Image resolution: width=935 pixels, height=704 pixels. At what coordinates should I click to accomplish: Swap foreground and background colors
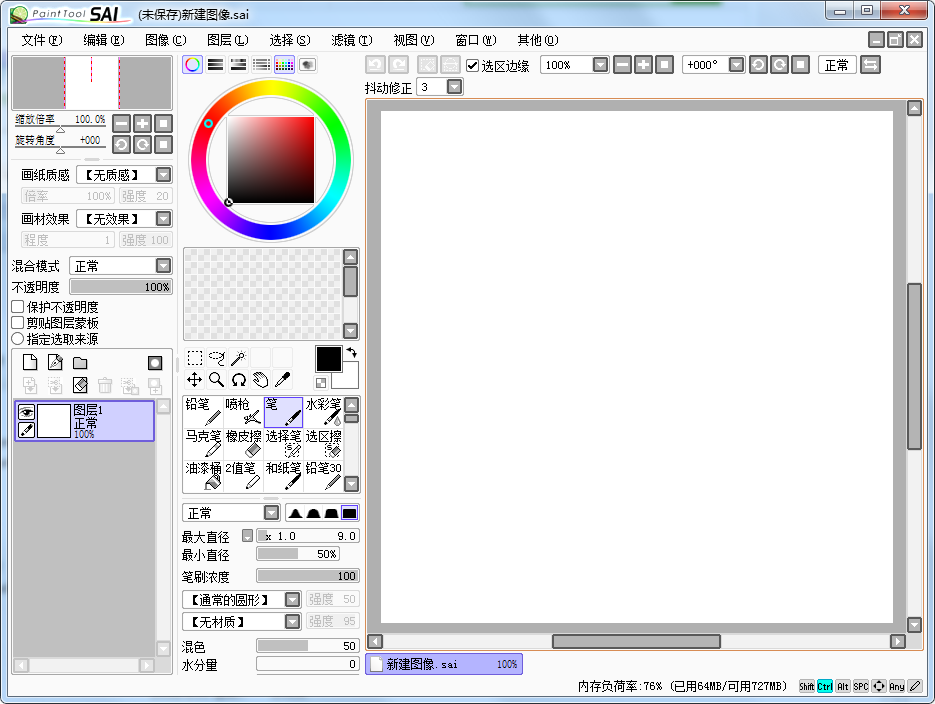pyautogui.click(x=351, y=353)
